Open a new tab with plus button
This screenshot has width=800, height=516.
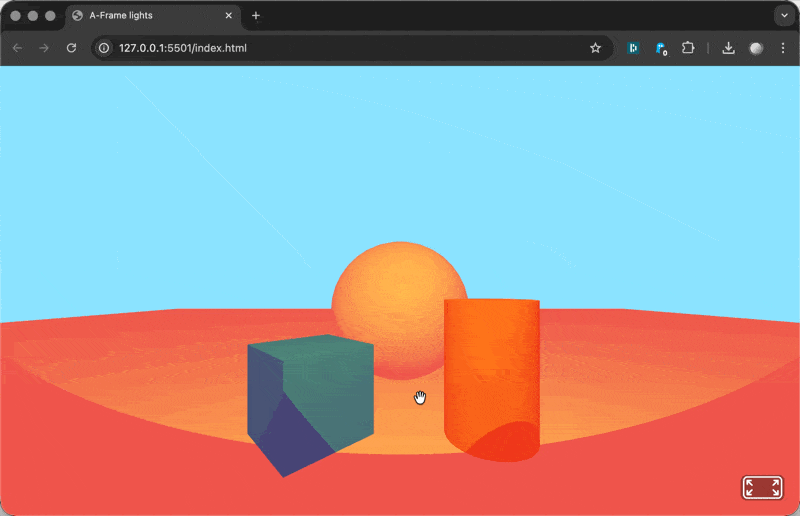click(256, 16)
